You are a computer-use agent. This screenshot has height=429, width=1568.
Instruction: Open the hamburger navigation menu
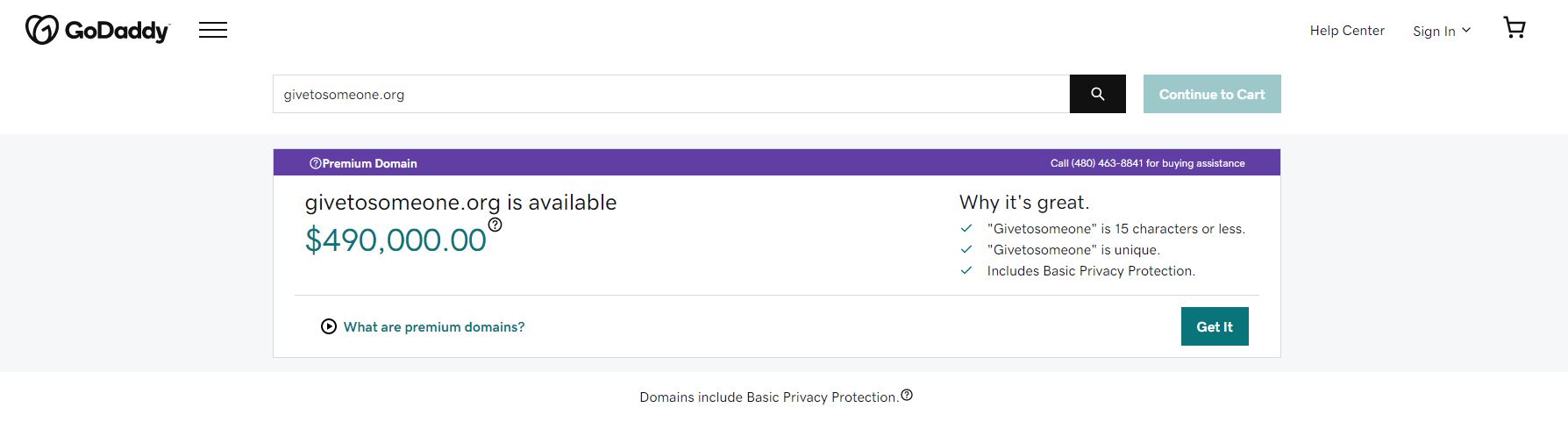coord(213,31)
